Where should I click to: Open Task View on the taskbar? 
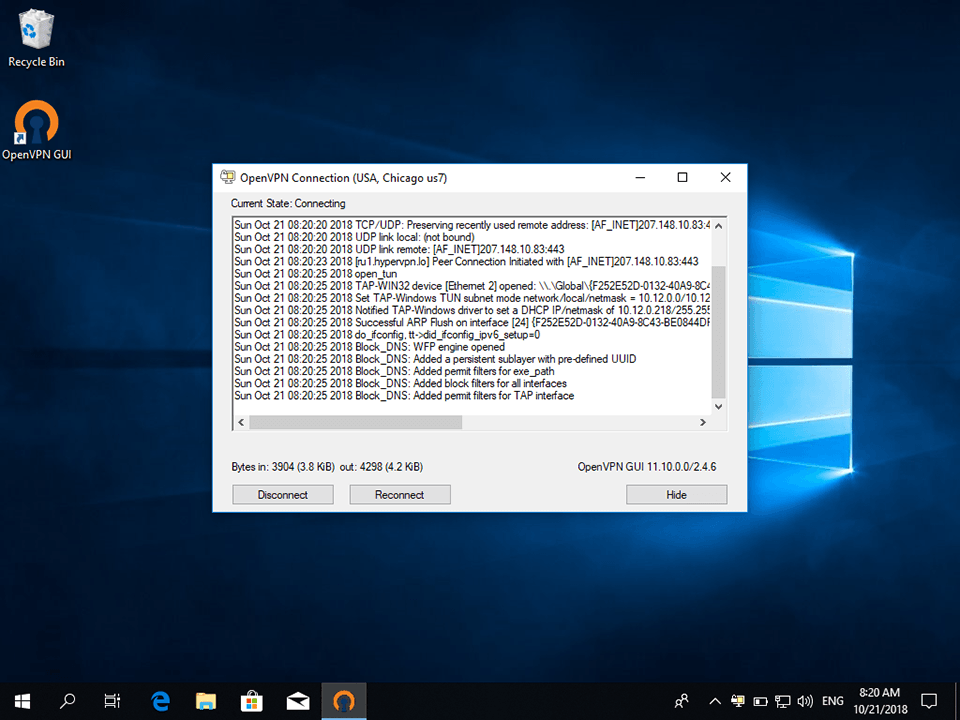click(112, 701)
